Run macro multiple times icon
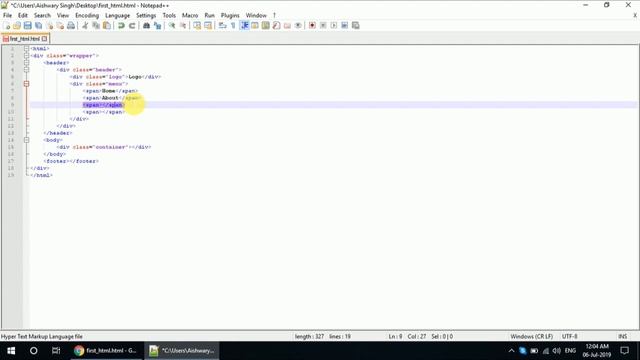This screenshot has width=640, height=360. (x=344, y=26)
